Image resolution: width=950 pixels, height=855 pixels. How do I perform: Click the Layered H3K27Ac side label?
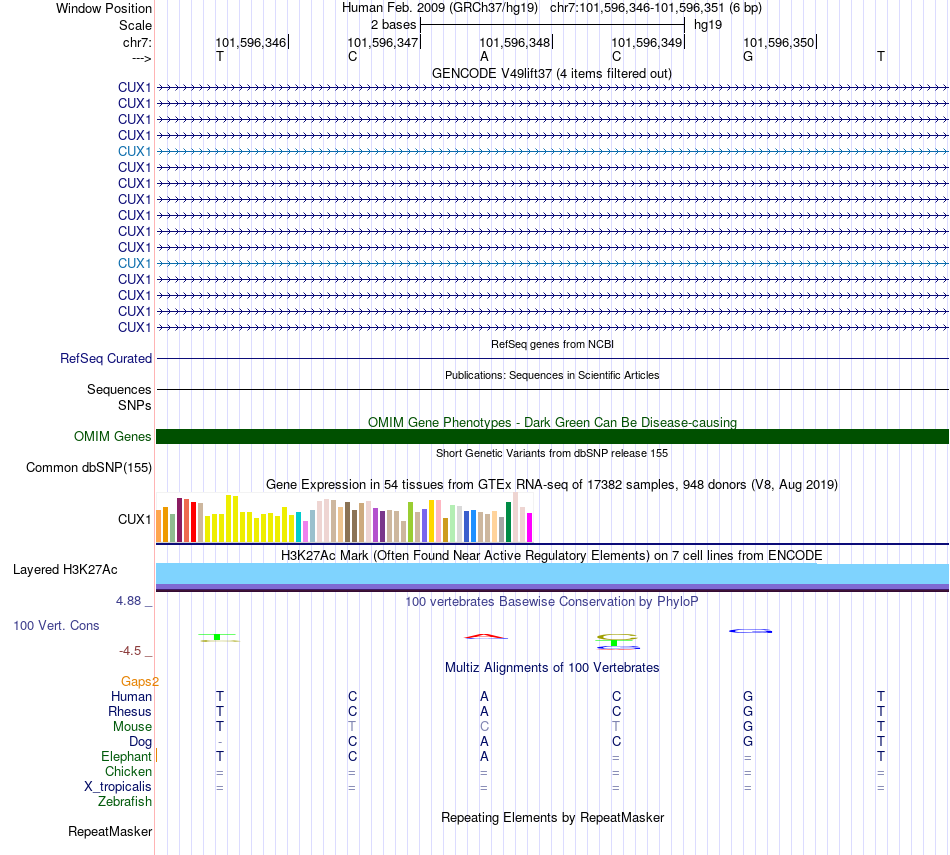[65, 570]
